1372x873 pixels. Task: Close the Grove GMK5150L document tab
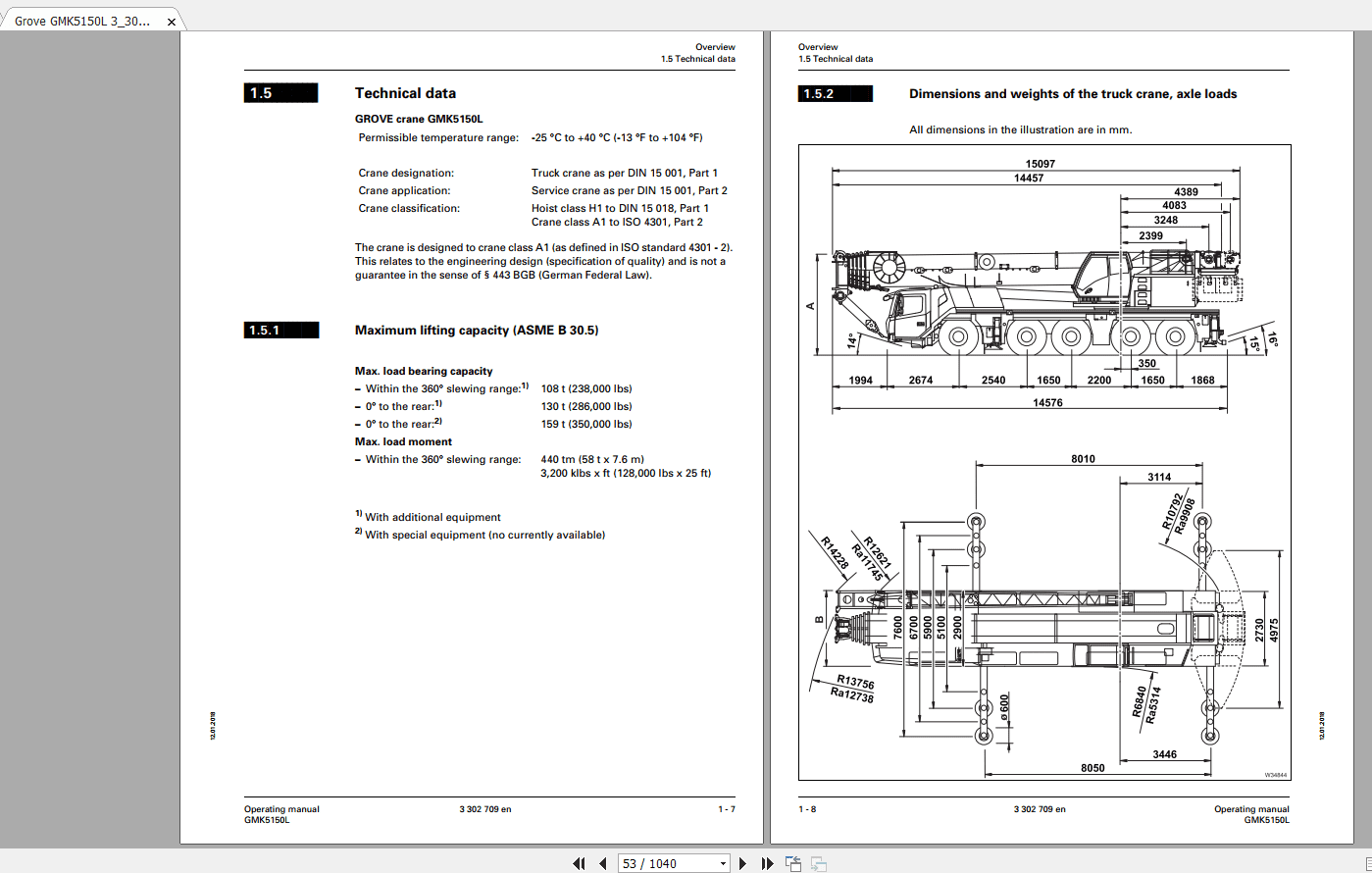coord(173,20)
